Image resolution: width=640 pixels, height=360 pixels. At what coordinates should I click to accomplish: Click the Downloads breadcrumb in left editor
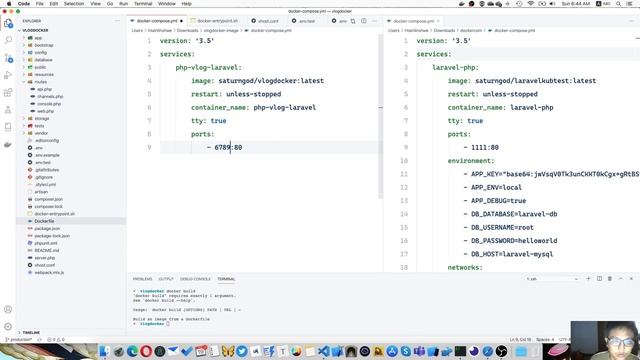coord(187,31)
